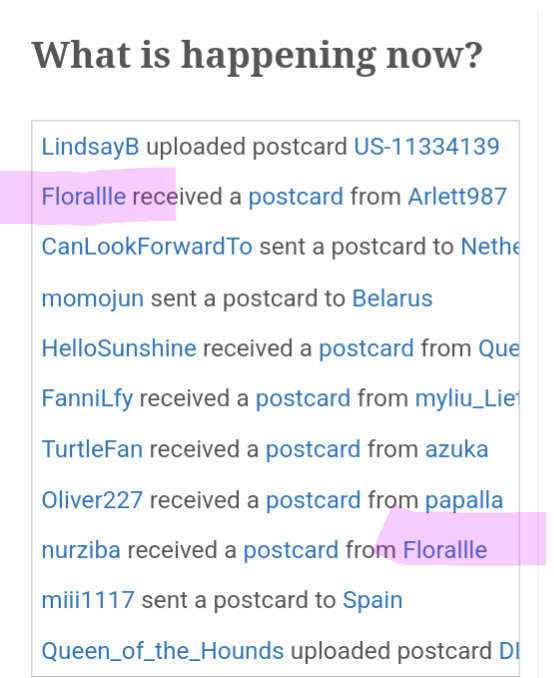Open Oliver227 user profile
The image size is (554, 678).
pos(92,500)
